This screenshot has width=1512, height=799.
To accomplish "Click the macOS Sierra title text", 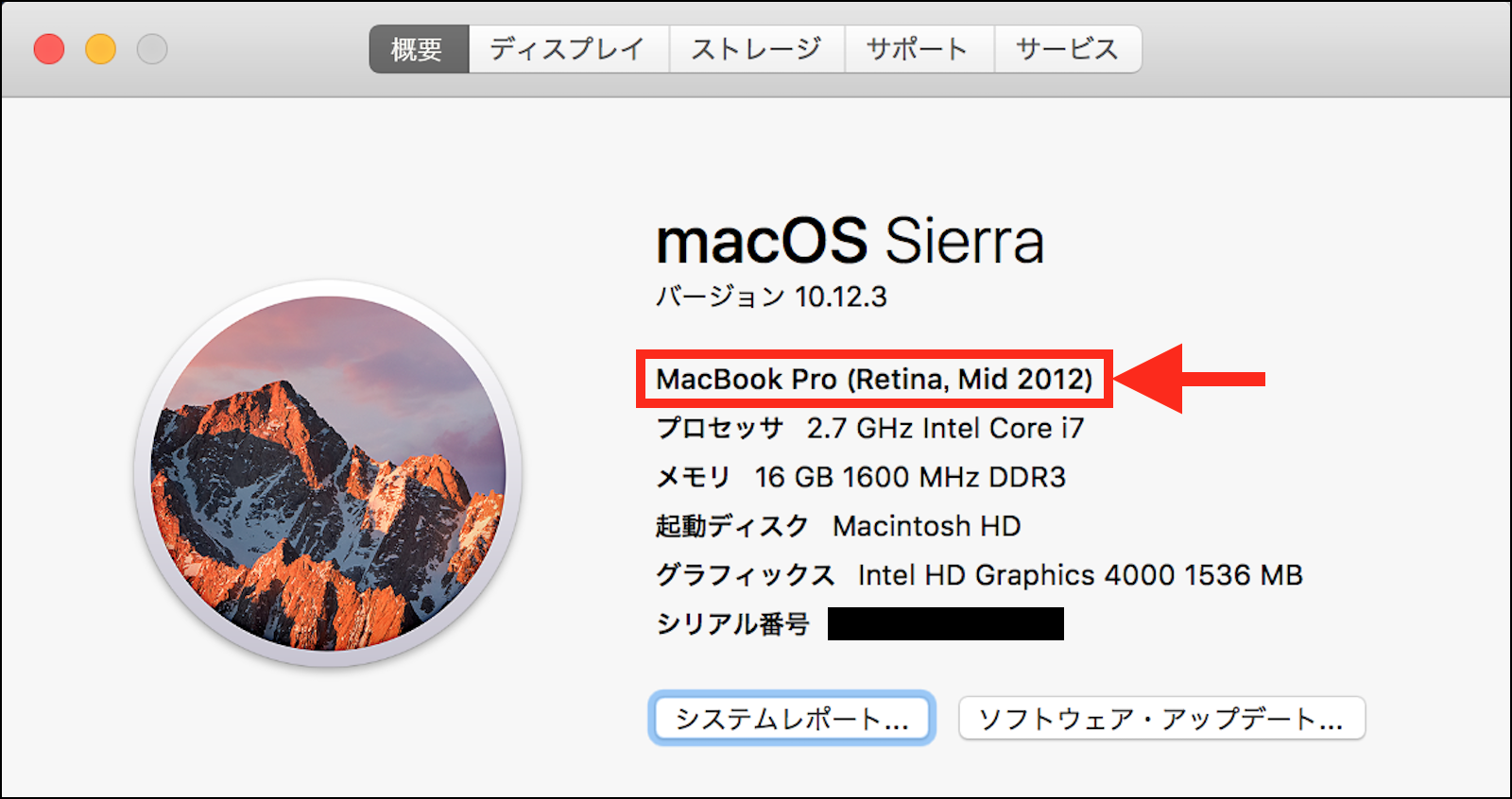I will point(850,241).
